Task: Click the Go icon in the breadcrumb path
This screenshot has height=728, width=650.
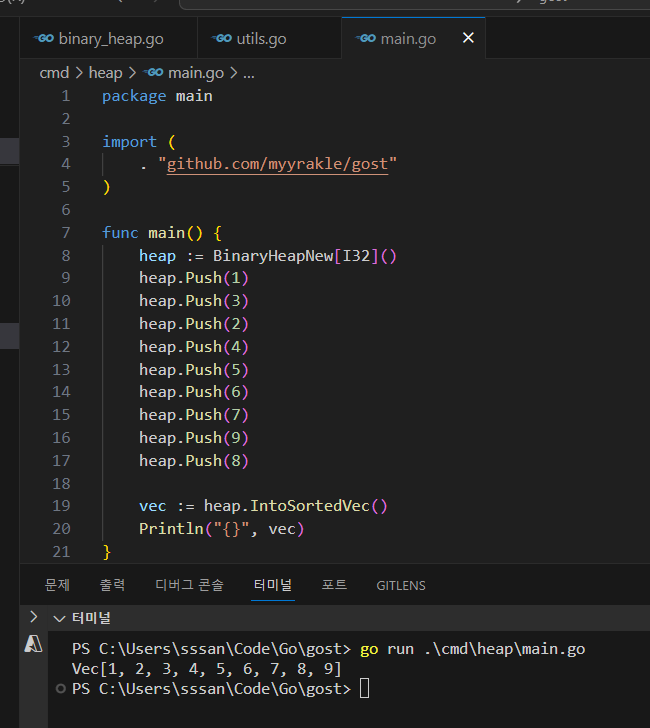Action: coord(153,73)
